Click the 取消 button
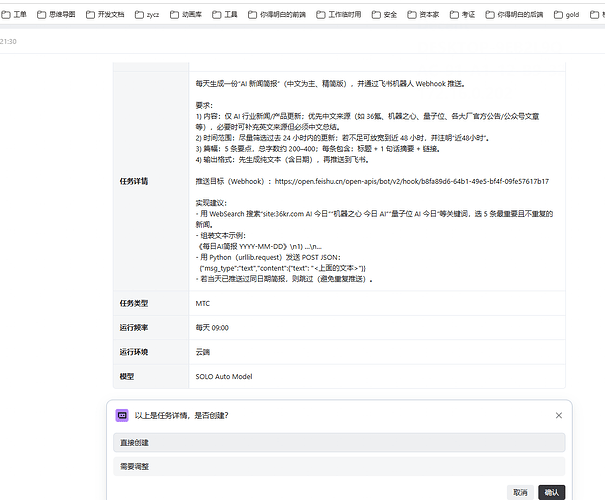Viewport: 605px width, 500px height. pos(520,492)
